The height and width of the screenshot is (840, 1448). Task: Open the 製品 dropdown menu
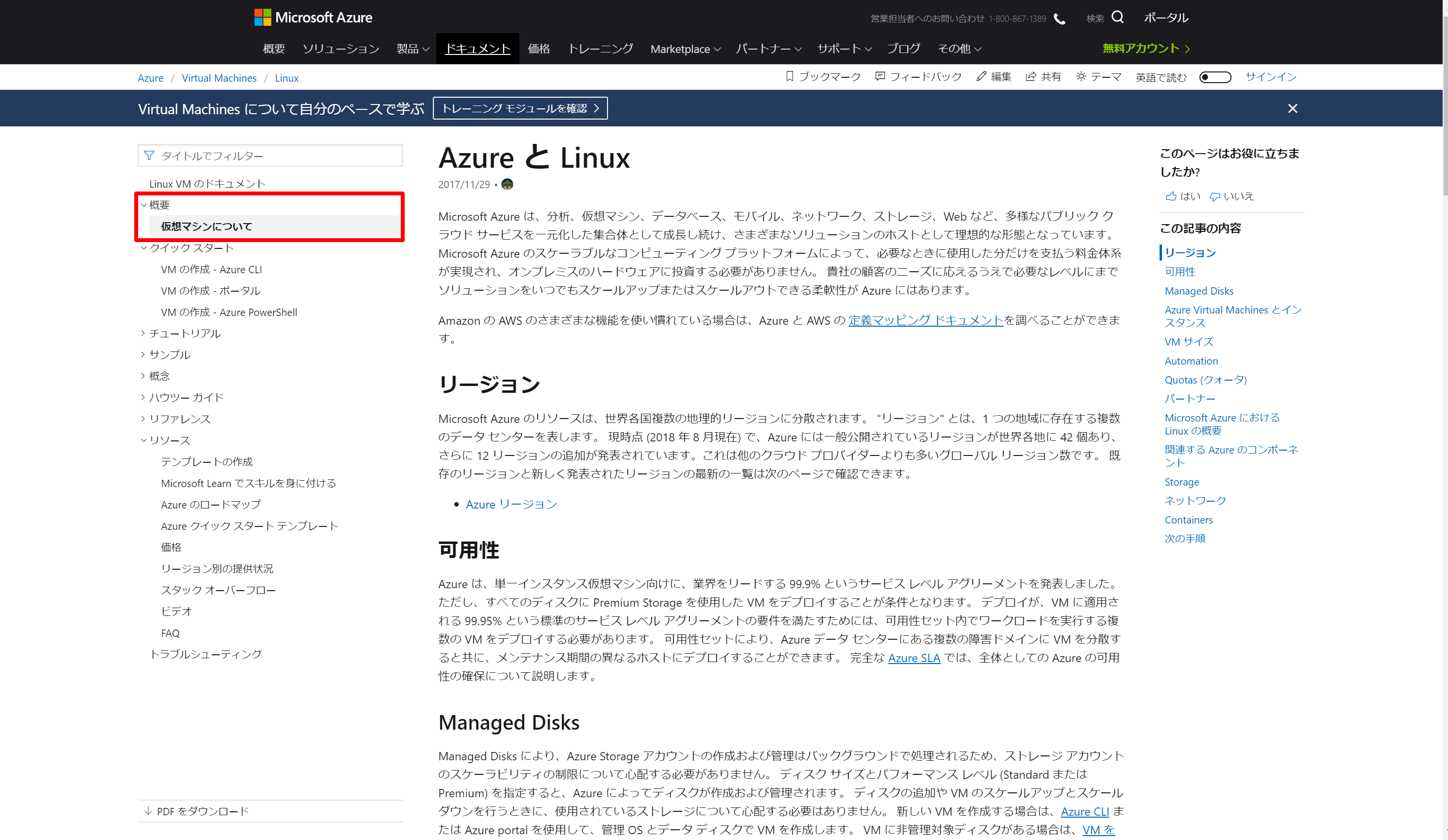(412, 49)
